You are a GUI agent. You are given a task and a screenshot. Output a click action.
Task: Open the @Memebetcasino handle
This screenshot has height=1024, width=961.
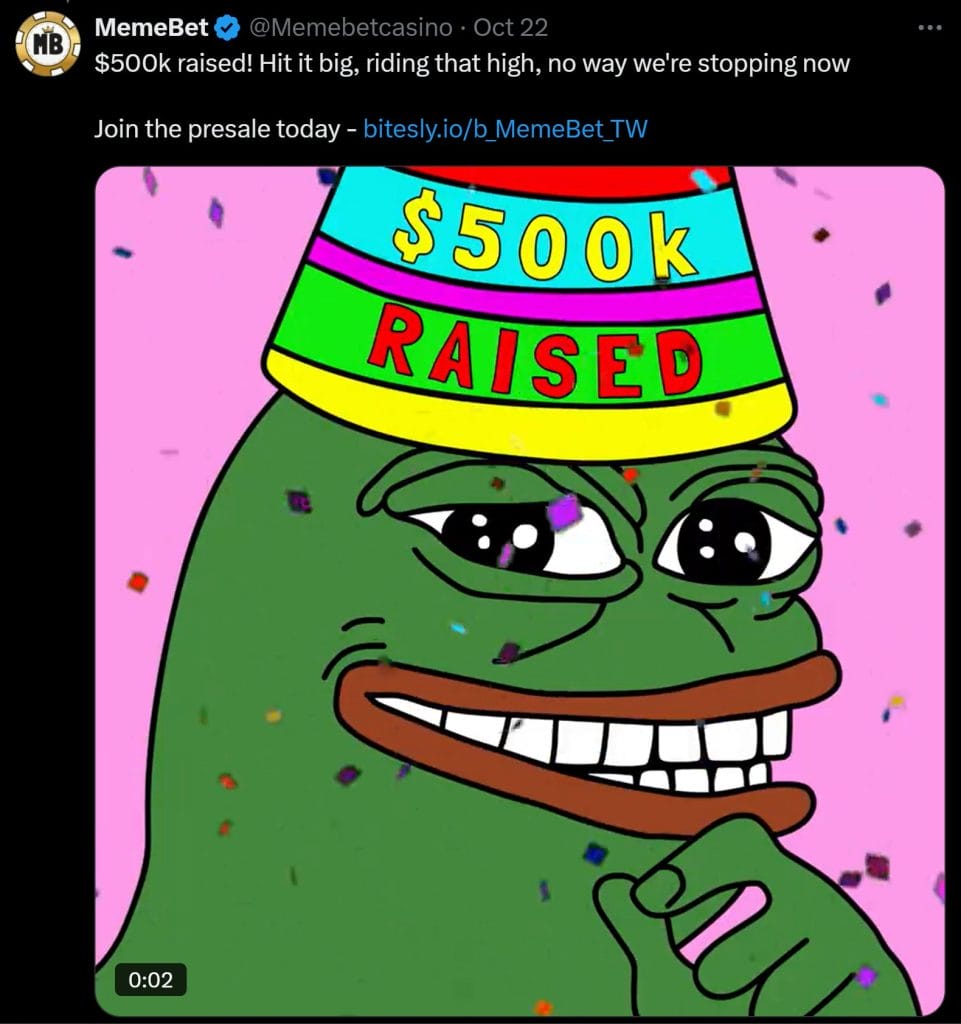pyautogui.click(x=351, y=27)
